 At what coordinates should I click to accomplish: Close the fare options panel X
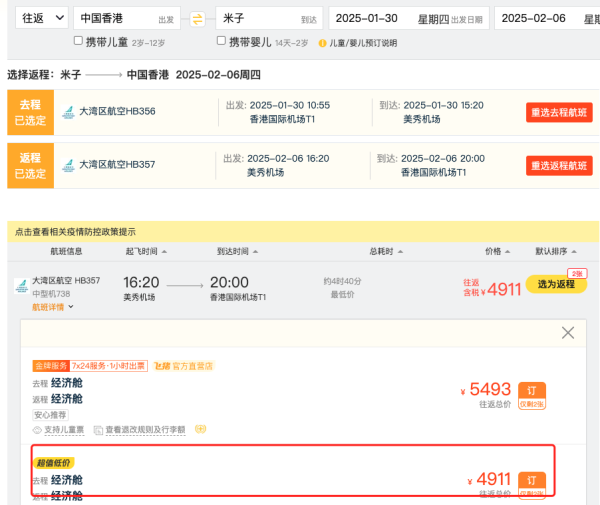(568, 333)
